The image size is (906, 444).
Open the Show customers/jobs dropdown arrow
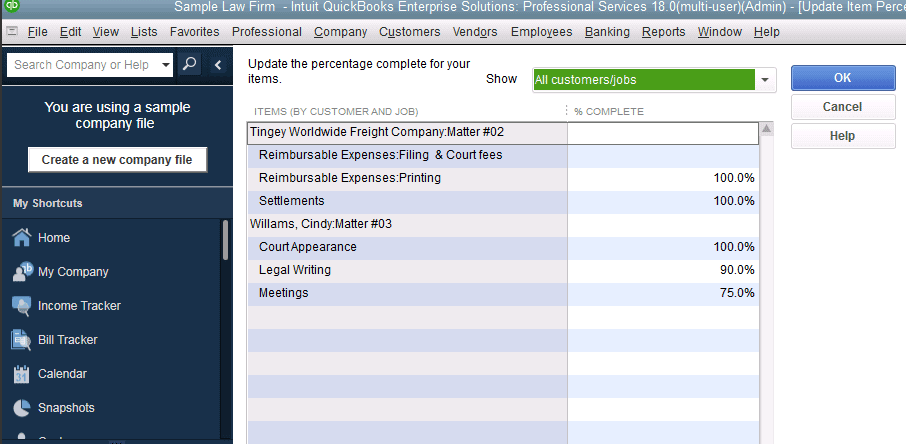point(765,80)
